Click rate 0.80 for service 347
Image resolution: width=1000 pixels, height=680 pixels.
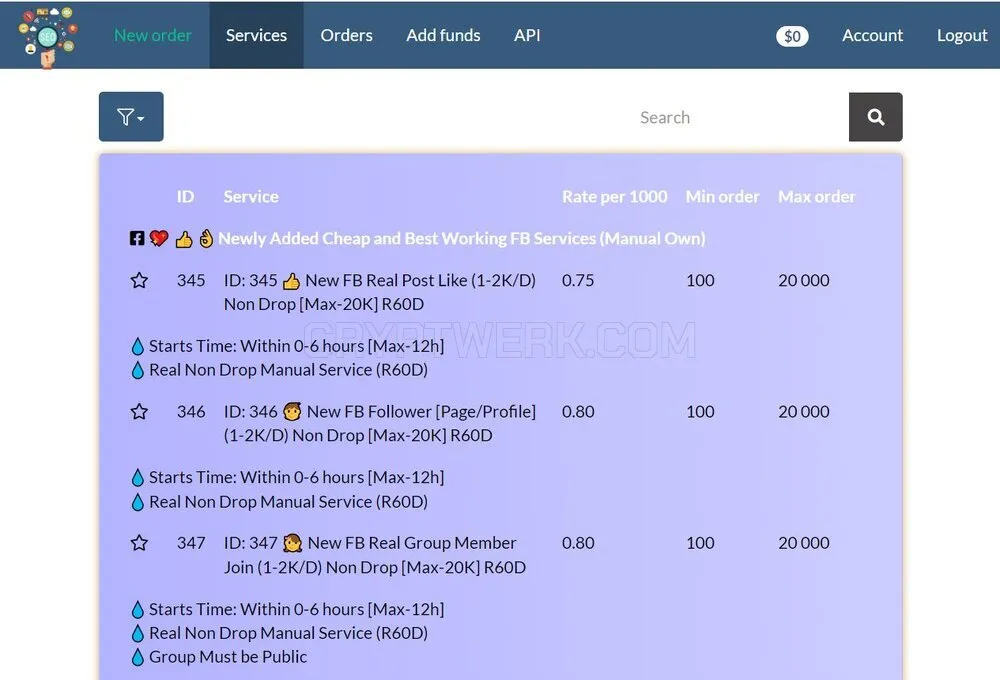578,543
